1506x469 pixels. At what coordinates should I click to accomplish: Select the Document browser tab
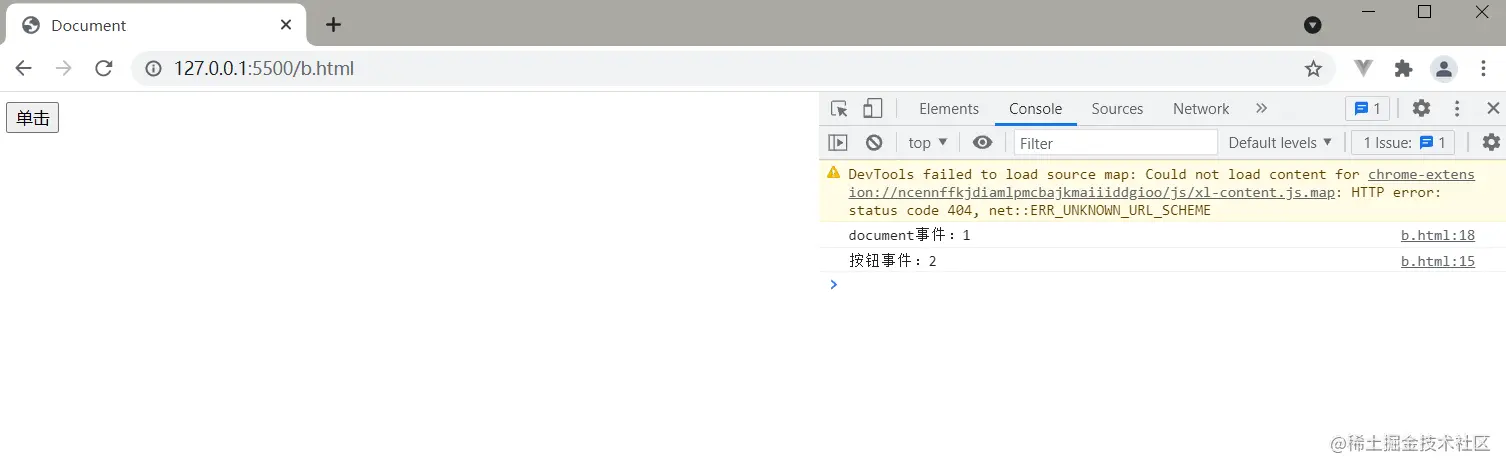(x=155, y=25)
